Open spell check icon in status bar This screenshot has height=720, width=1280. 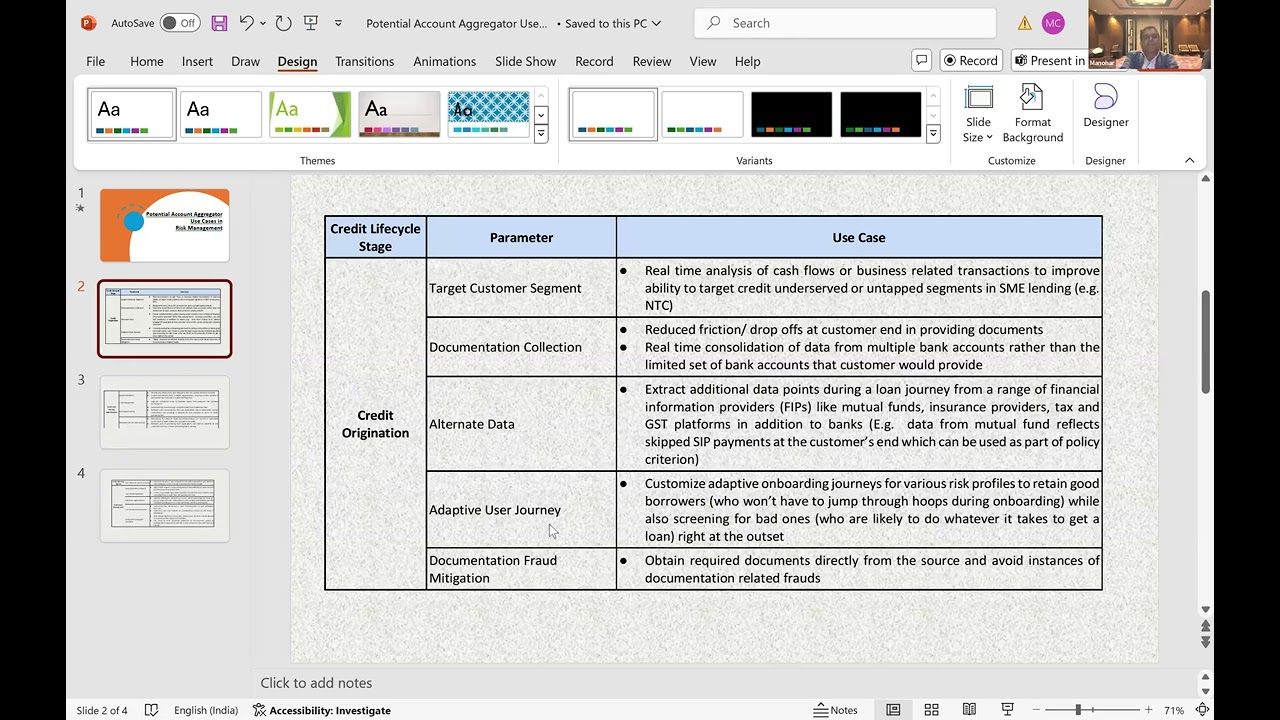pyautogui.click(x=151, y=710)
